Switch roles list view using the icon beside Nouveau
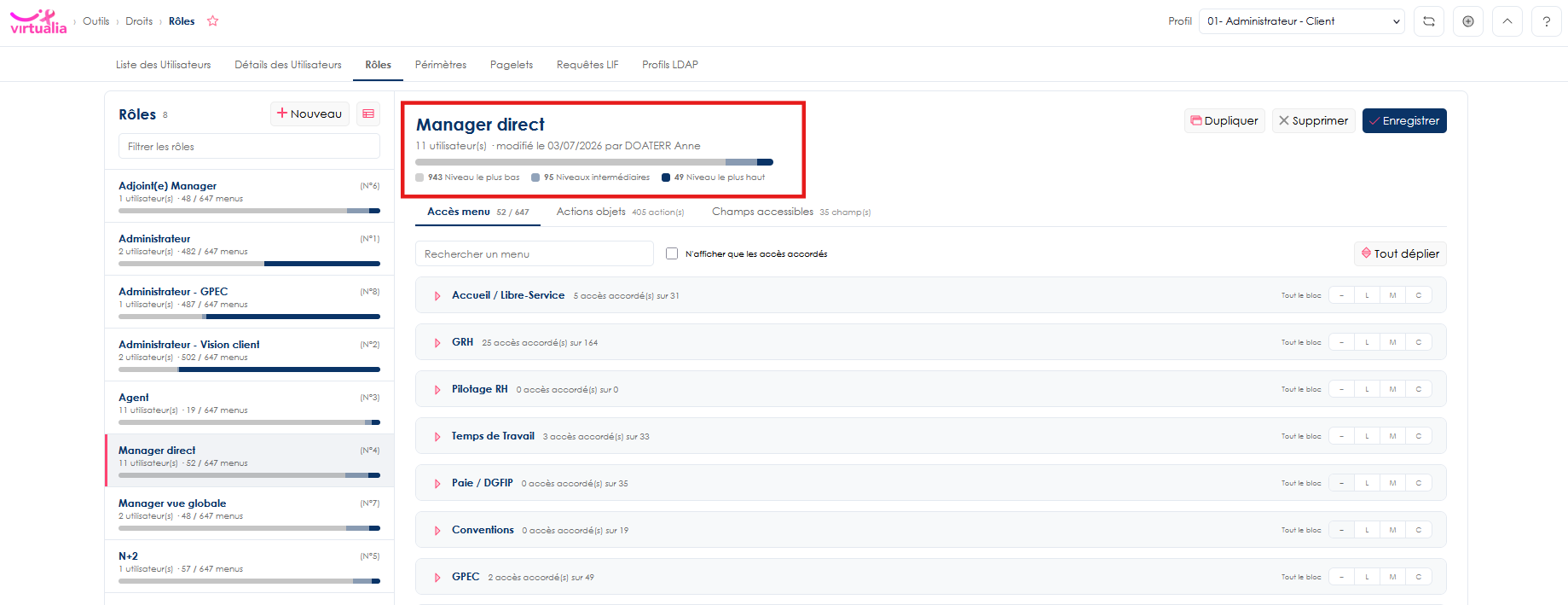Screen dimensions: 1568x605 368,113
